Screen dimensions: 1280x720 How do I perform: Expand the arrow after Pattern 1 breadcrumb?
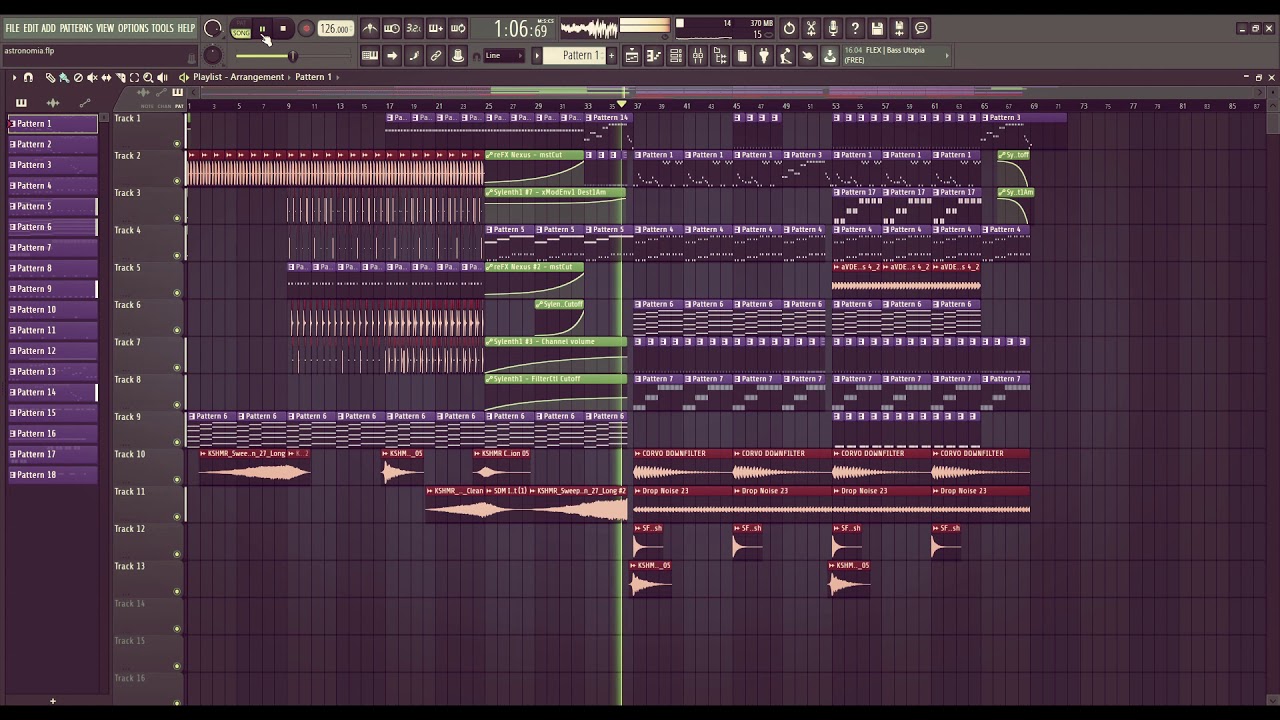point(338,77)
